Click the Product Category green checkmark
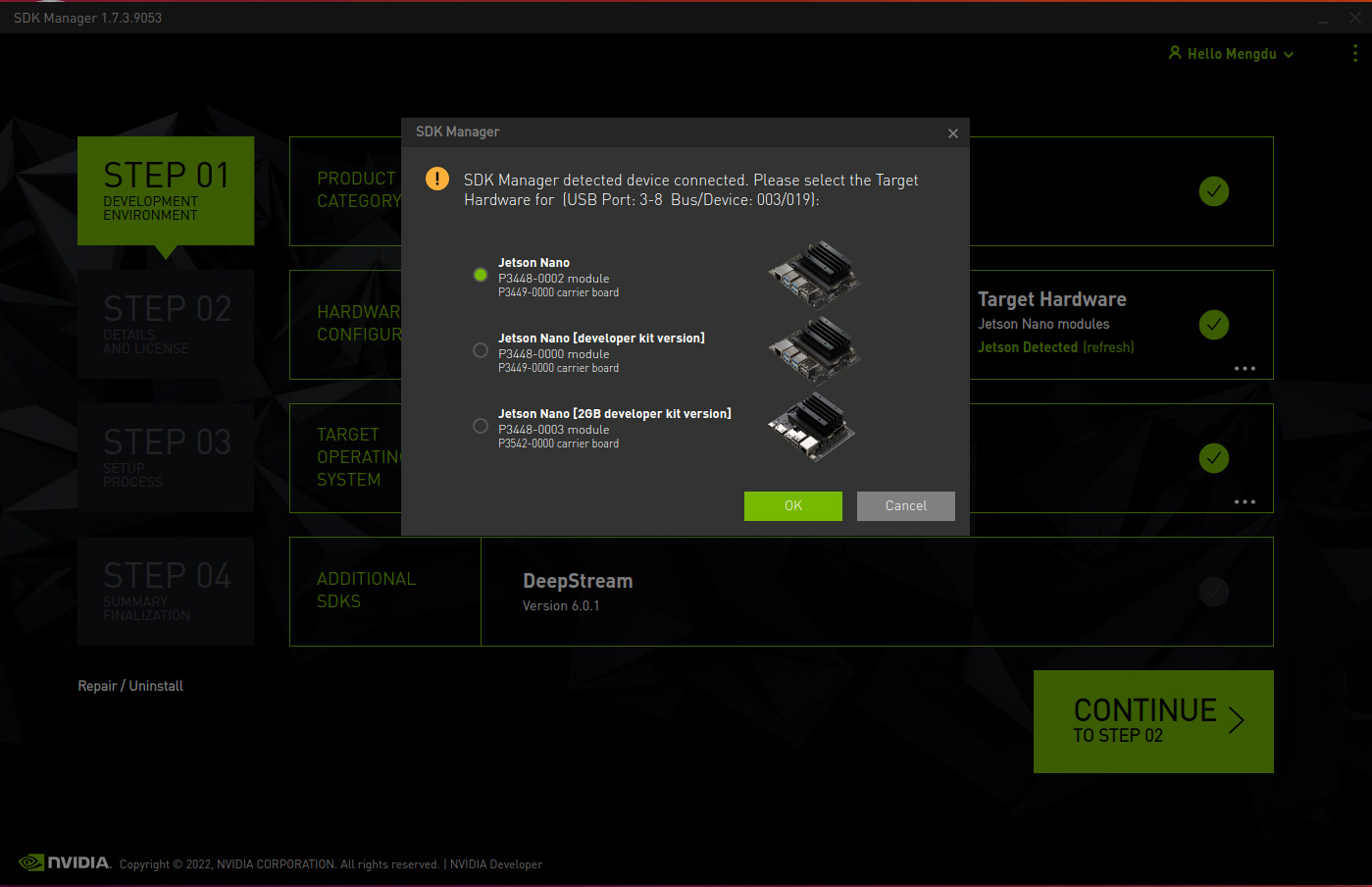The image size is (1372, 887). click(x=1214, y=191)
